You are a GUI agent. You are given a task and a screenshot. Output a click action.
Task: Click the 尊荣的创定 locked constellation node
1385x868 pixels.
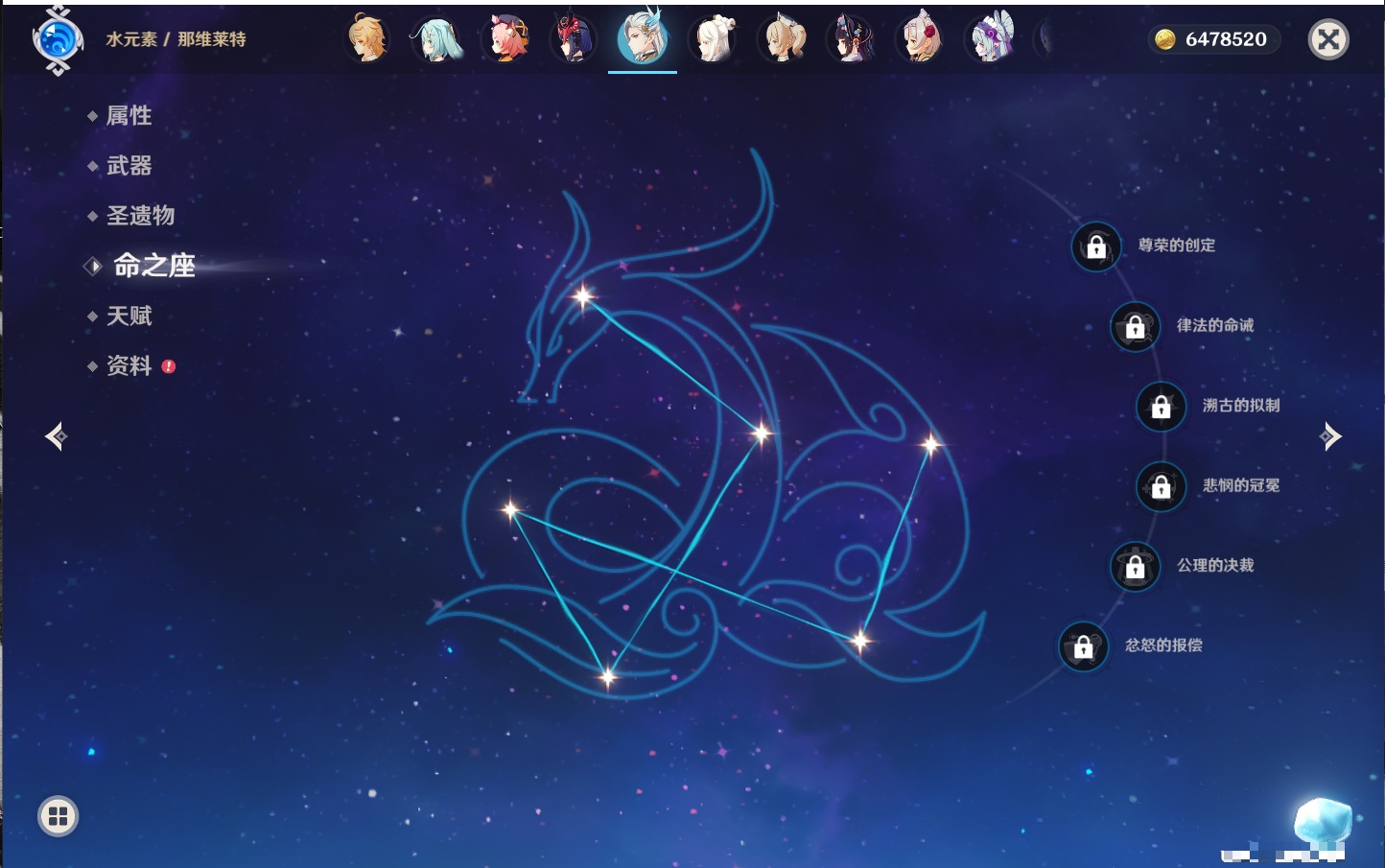[x=1096, y=246]
